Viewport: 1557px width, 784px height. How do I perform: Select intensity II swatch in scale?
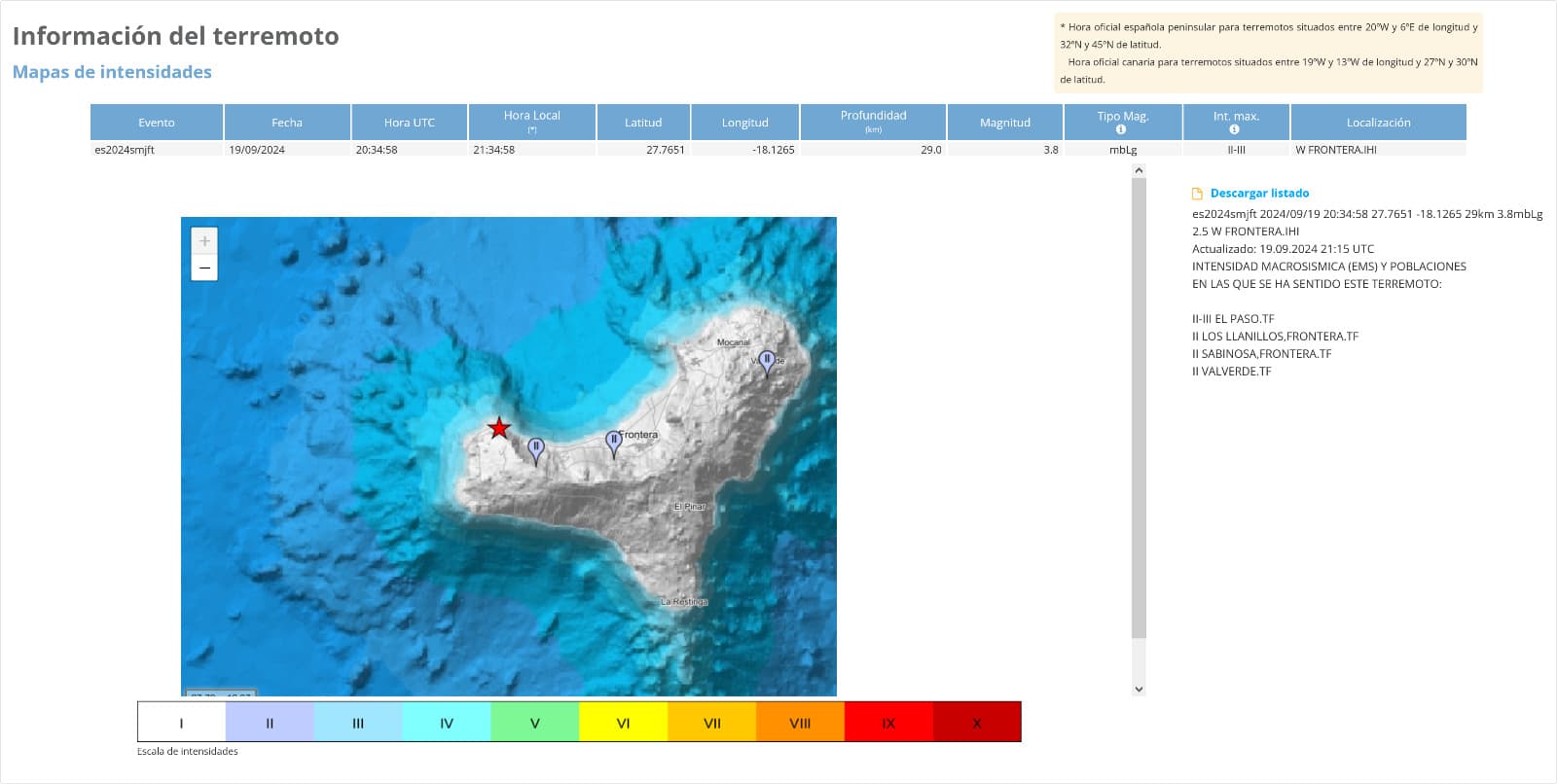click(270, 723)
